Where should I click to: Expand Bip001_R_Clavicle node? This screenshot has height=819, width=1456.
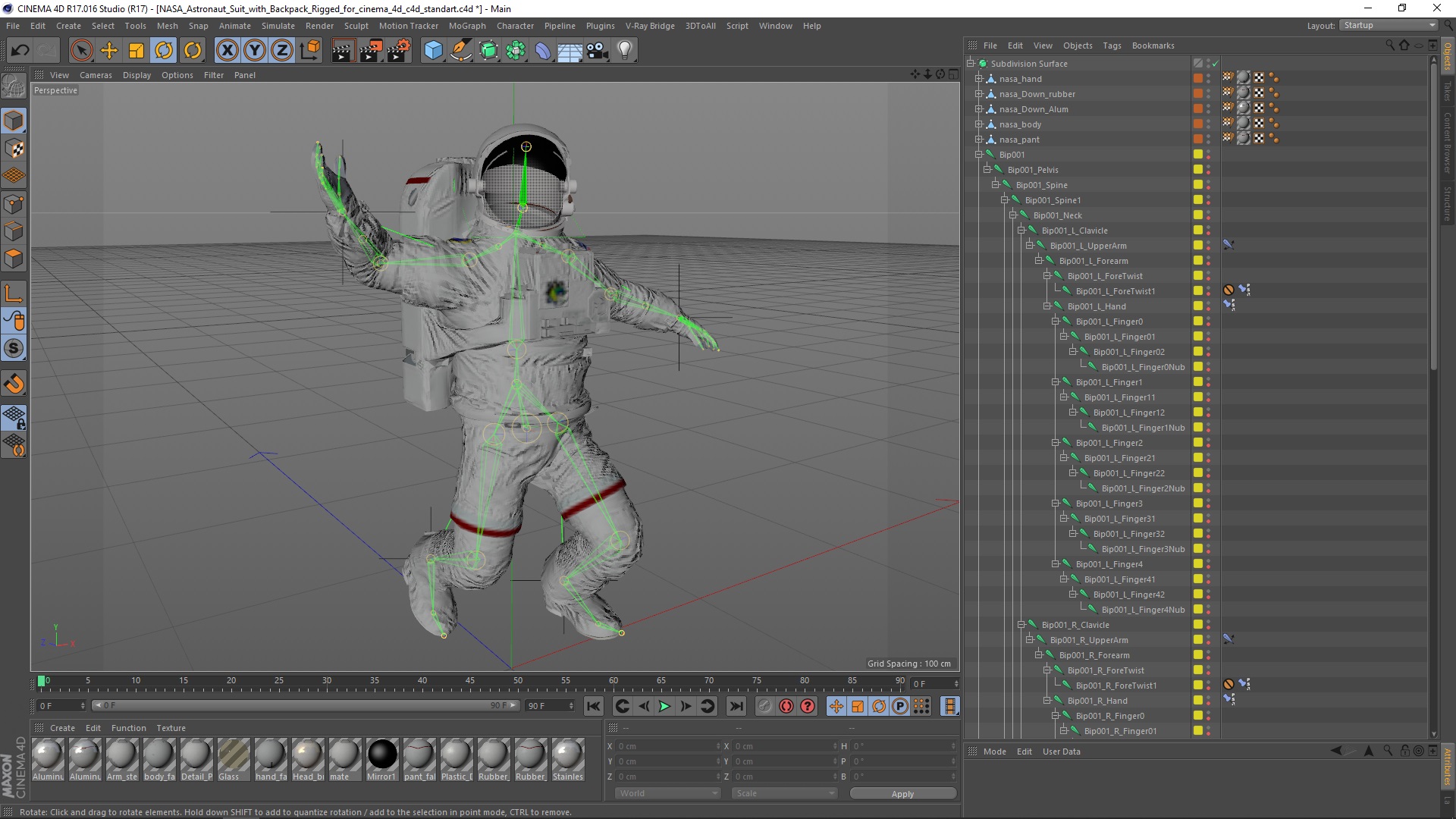tap(1022, 624)
